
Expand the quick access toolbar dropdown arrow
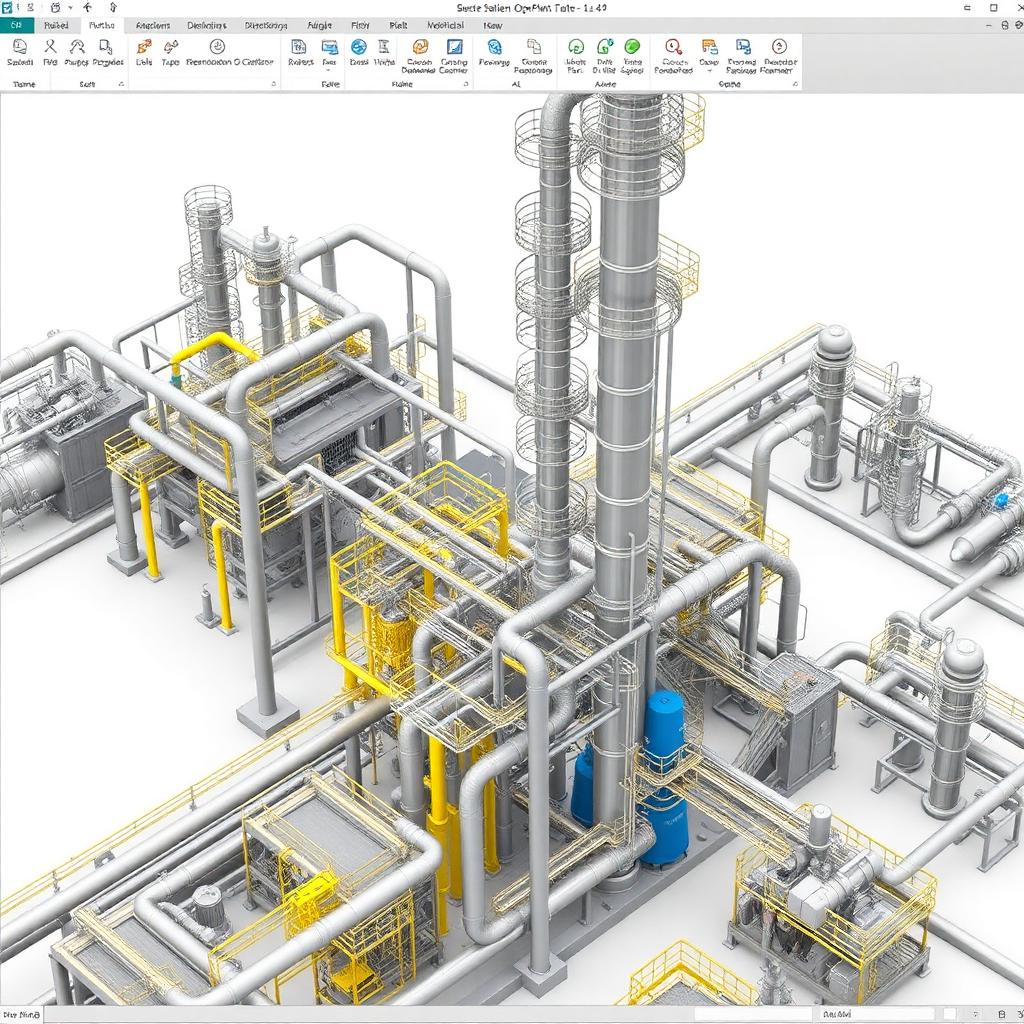(x=71, y=8)
